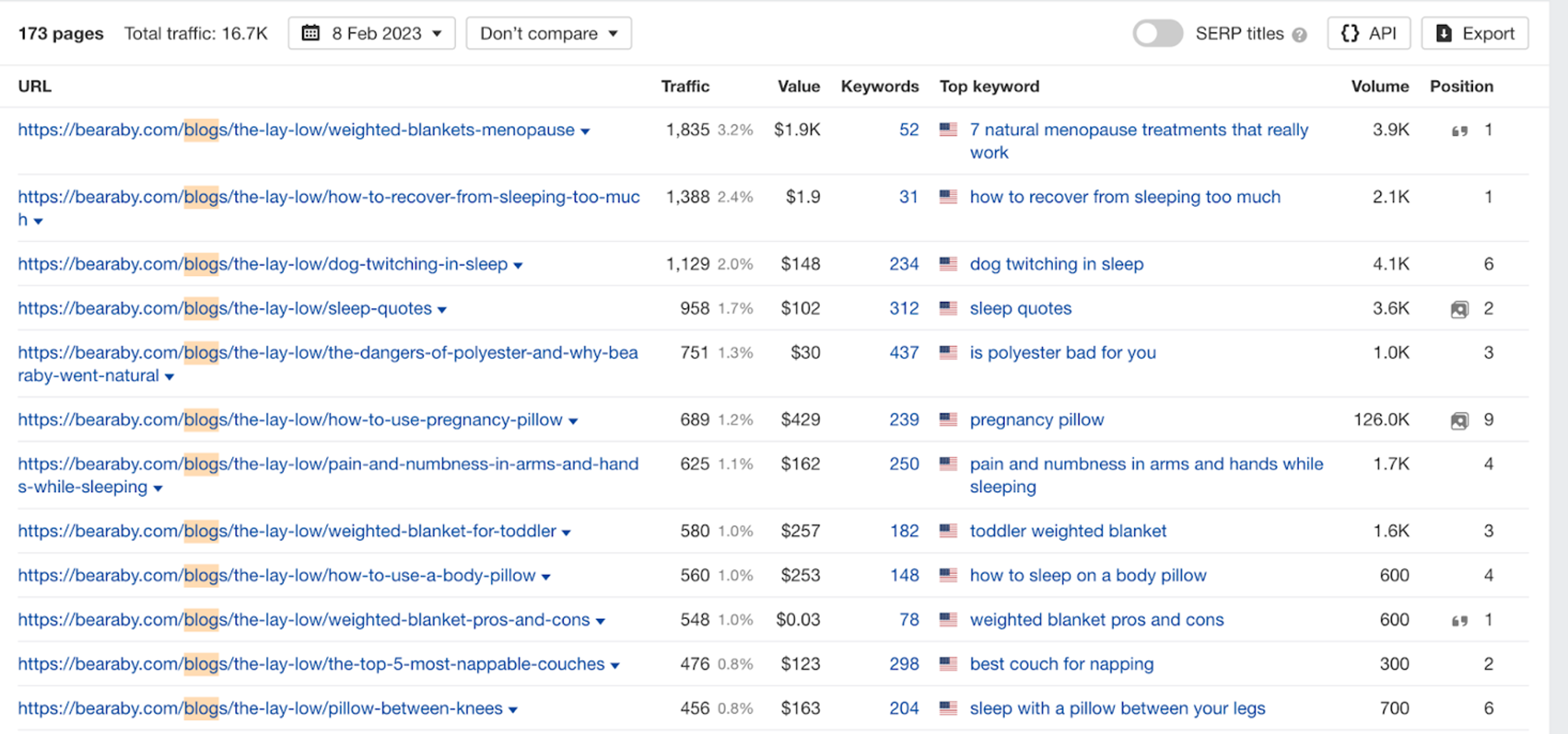Click the API button
The width and height of the screenshot is (1568, 734).
(1368, 33)
